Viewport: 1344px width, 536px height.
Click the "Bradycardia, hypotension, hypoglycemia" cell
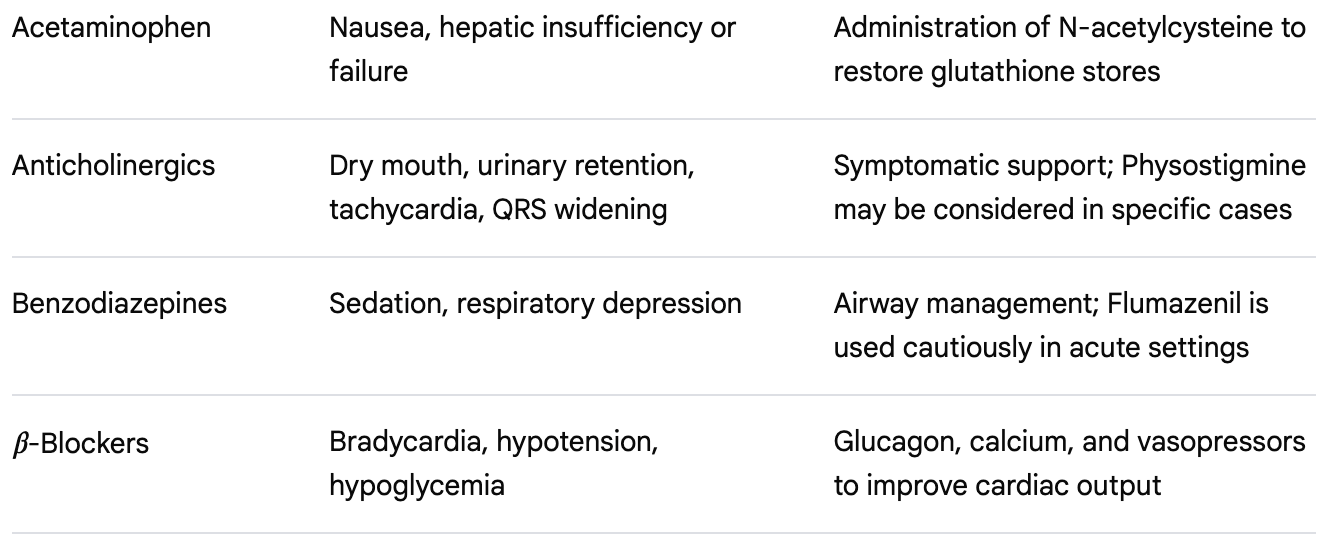[x=493, y=463]
